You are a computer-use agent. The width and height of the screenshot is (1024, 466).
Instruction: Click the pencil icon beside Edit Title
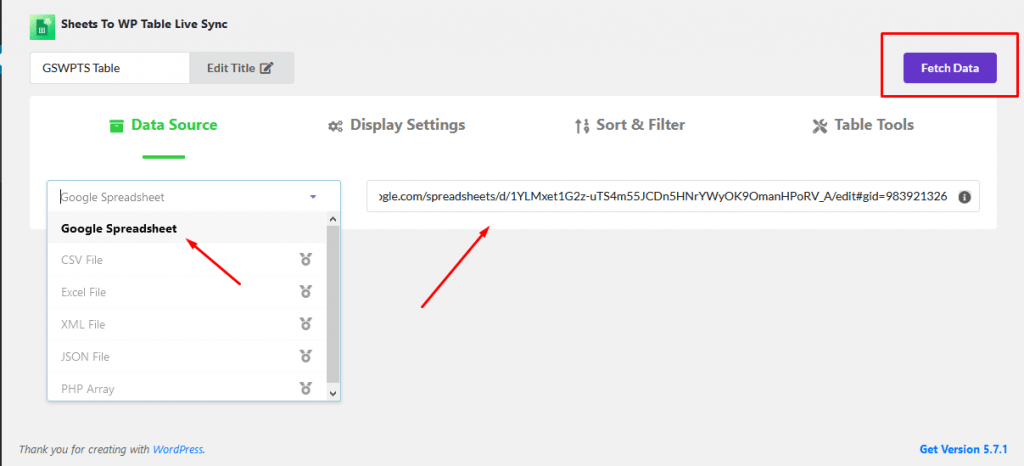click(x=266, y=68)
